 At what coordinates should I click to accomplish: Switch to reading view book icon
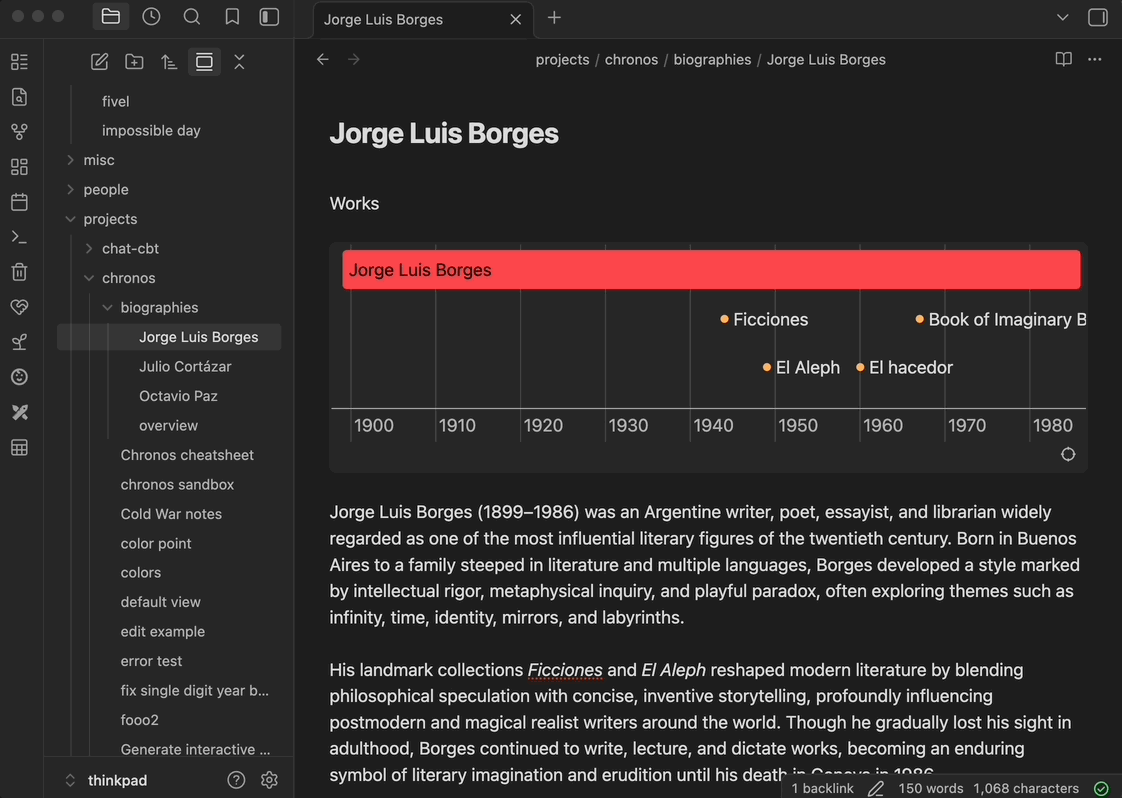pyautogui.click(x=1063, y=59)
